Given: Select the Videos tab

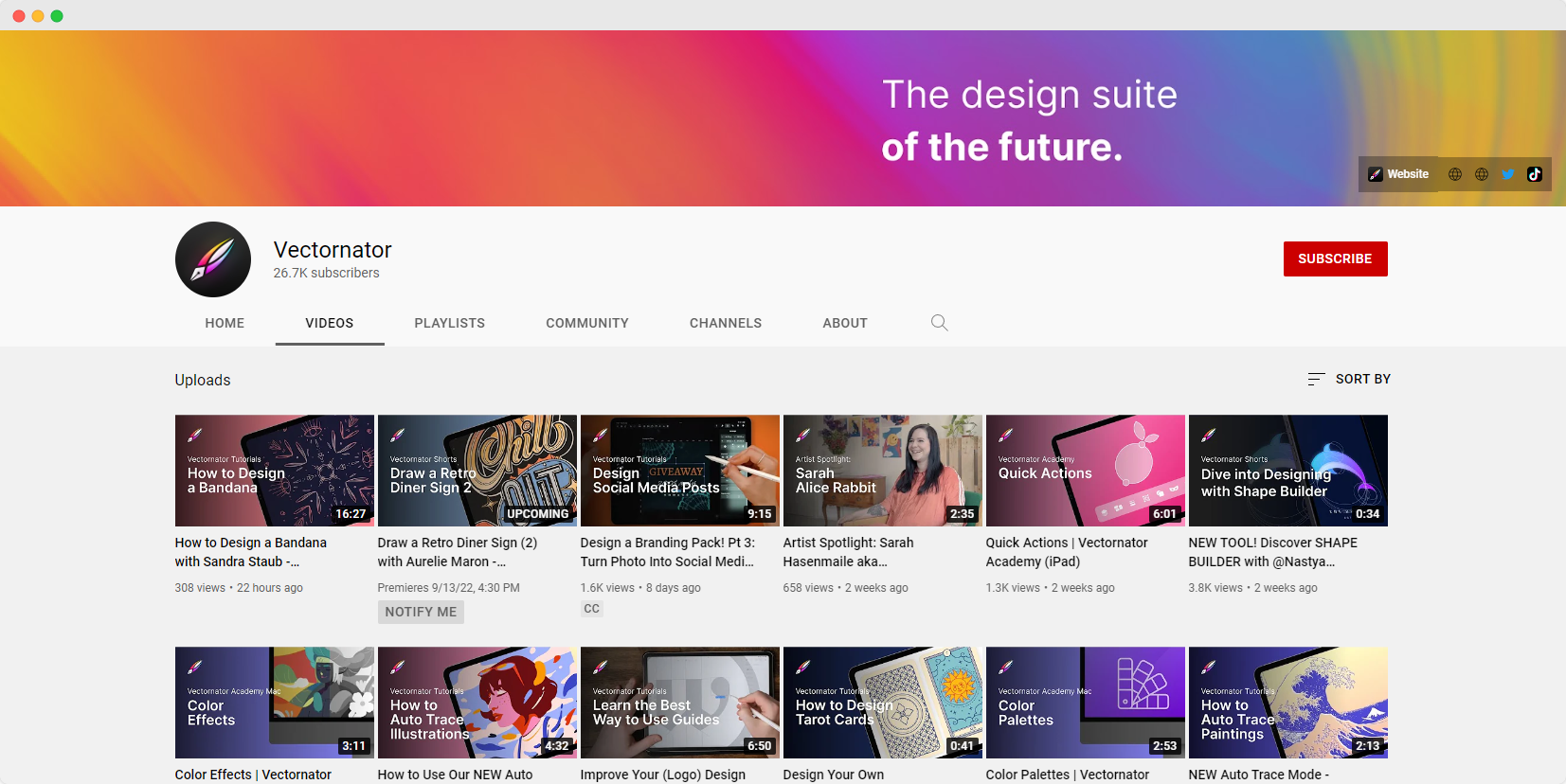Looking at the screenshot, I should point(330,323).
